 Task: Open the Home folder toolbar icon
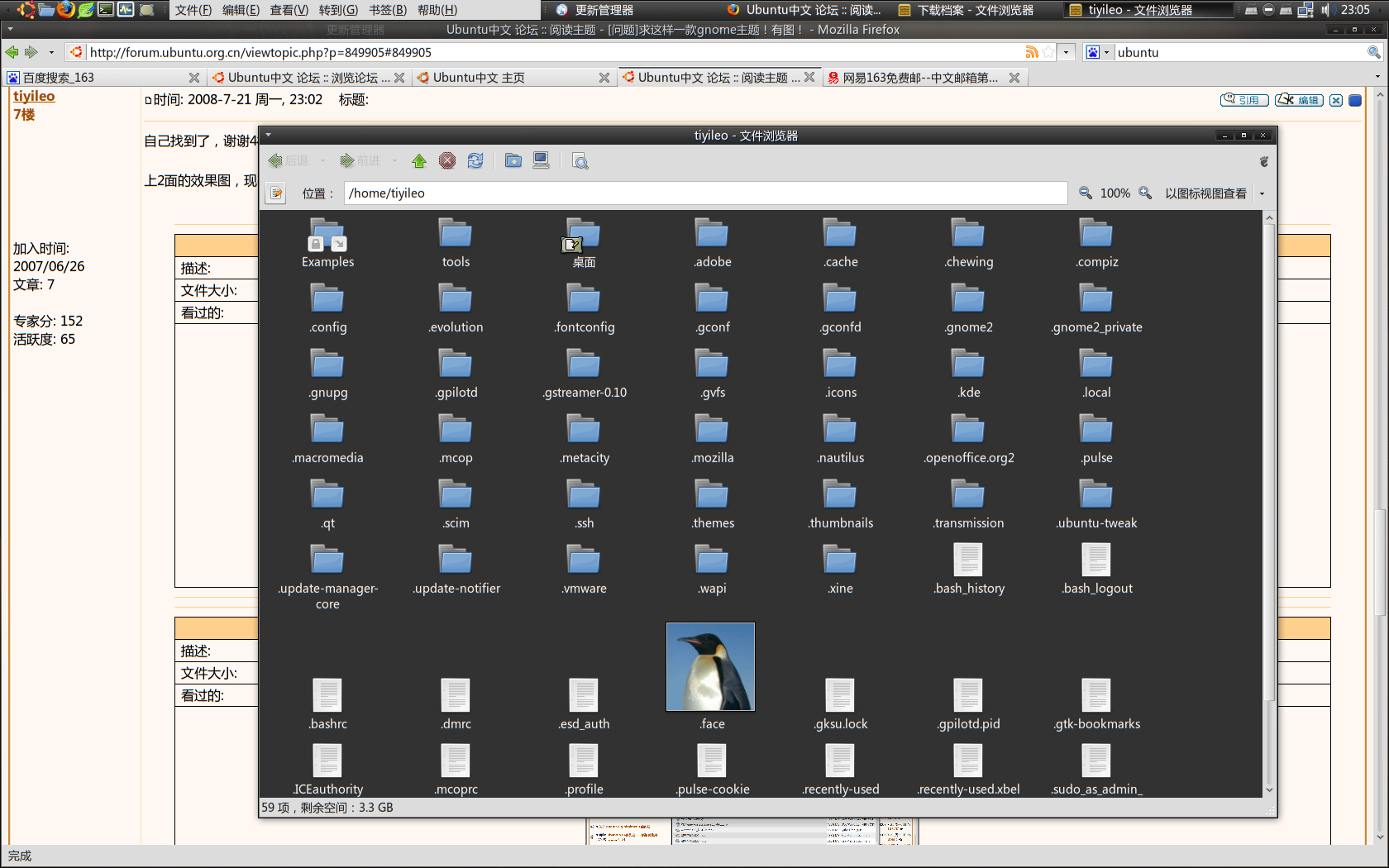click(x=513, y=161)
